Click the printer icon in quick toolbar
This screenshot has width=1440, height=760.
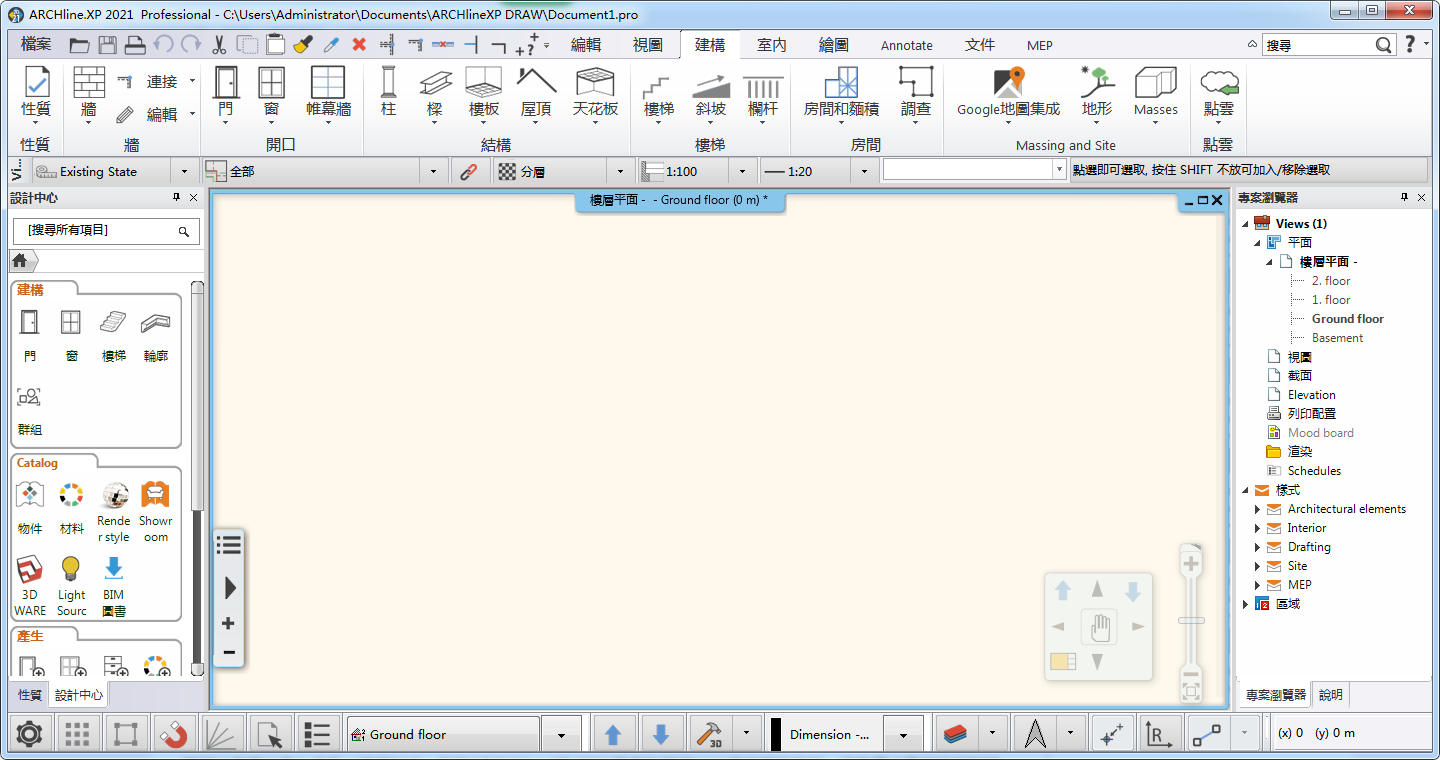coord(135,44)
